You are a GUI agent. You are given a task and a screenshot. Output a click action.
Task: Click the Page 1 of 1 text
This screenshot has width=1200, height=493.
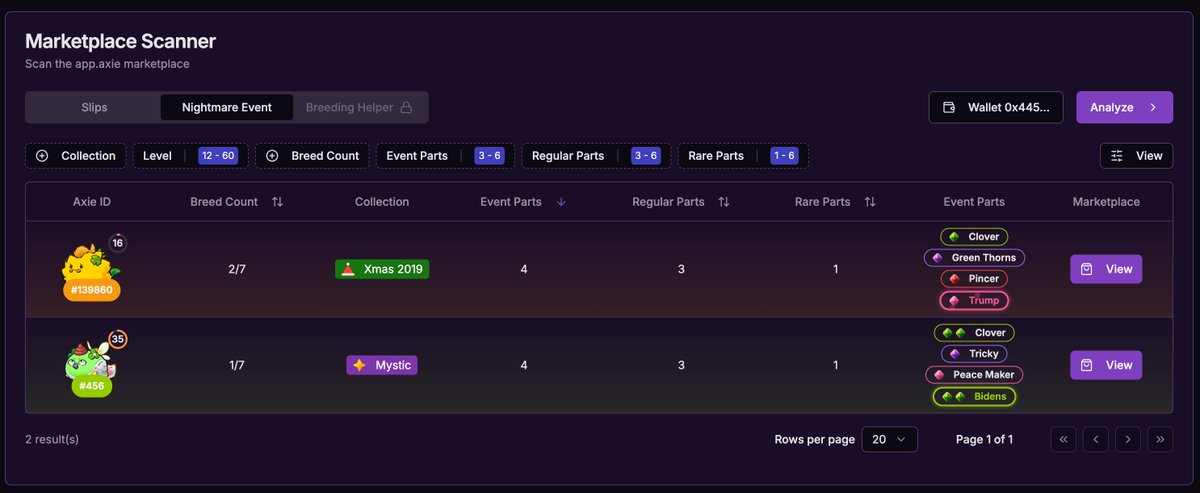(984, 439)
